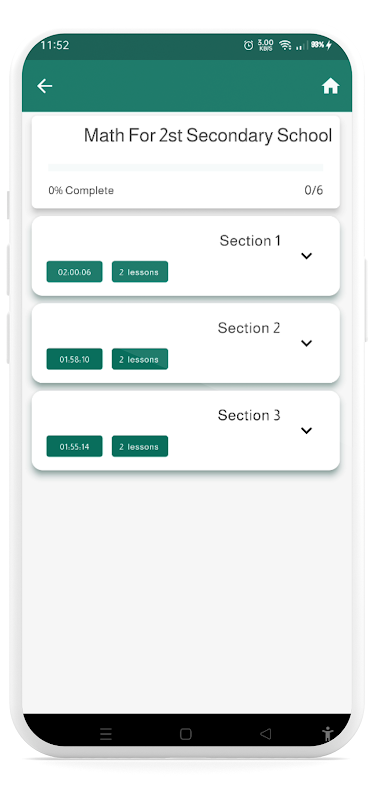Select the Section 1 title
The image size is (369, 800).
(250, 241)
